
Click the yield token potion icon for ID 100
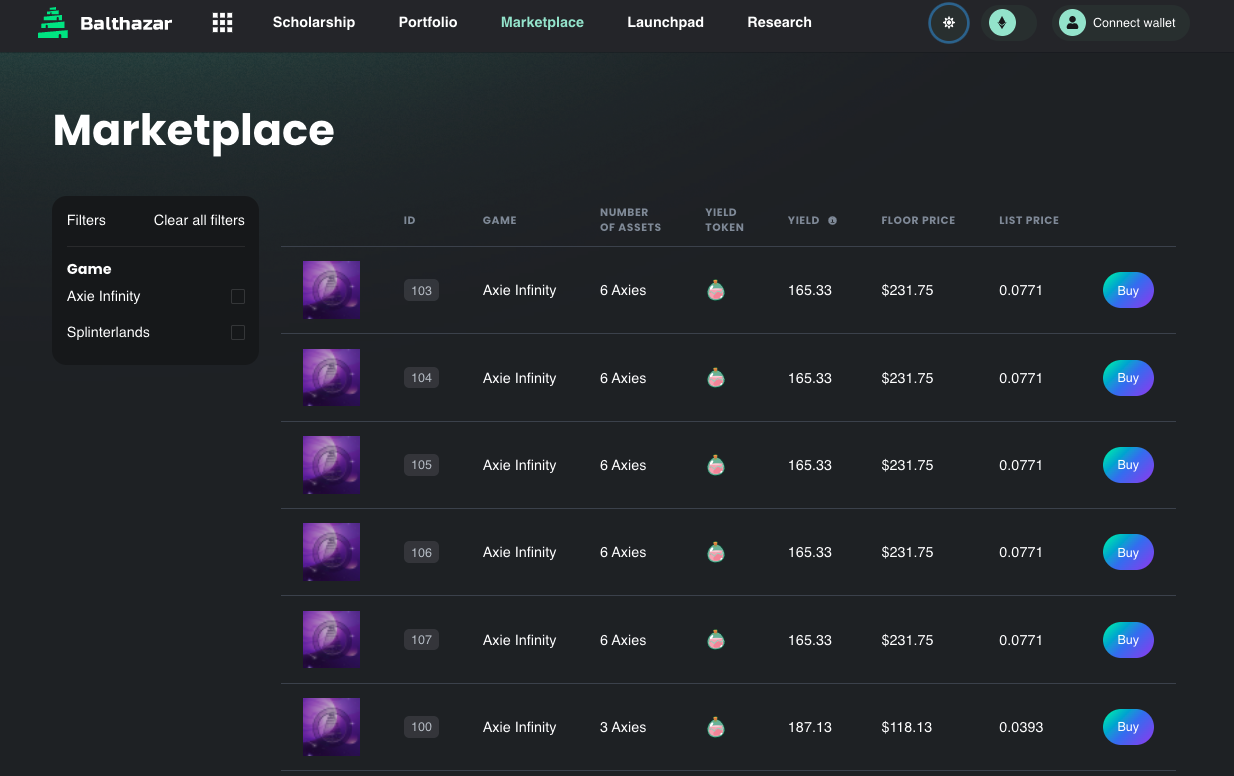coord(716,727)
